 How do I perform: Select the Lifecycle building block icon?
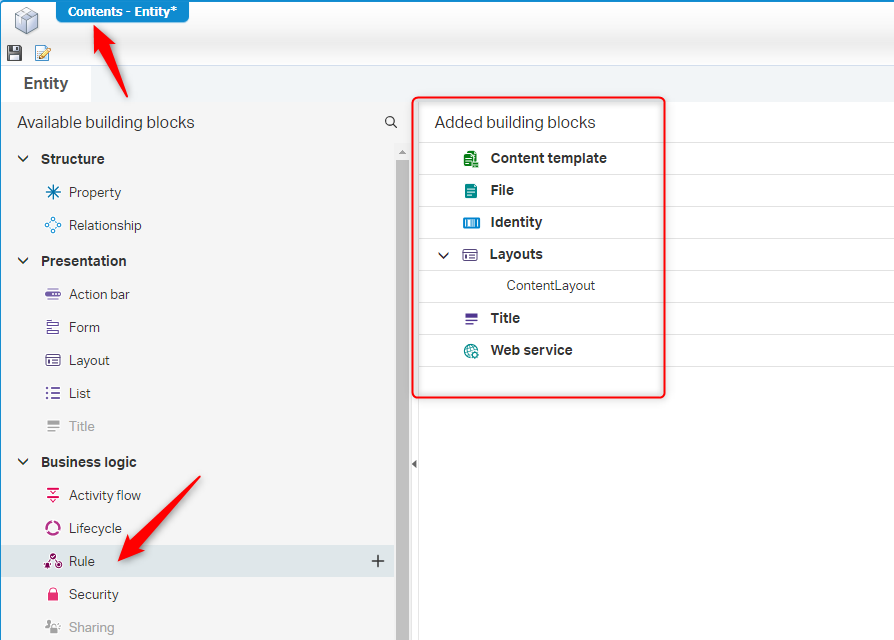[x=53, y=528]
